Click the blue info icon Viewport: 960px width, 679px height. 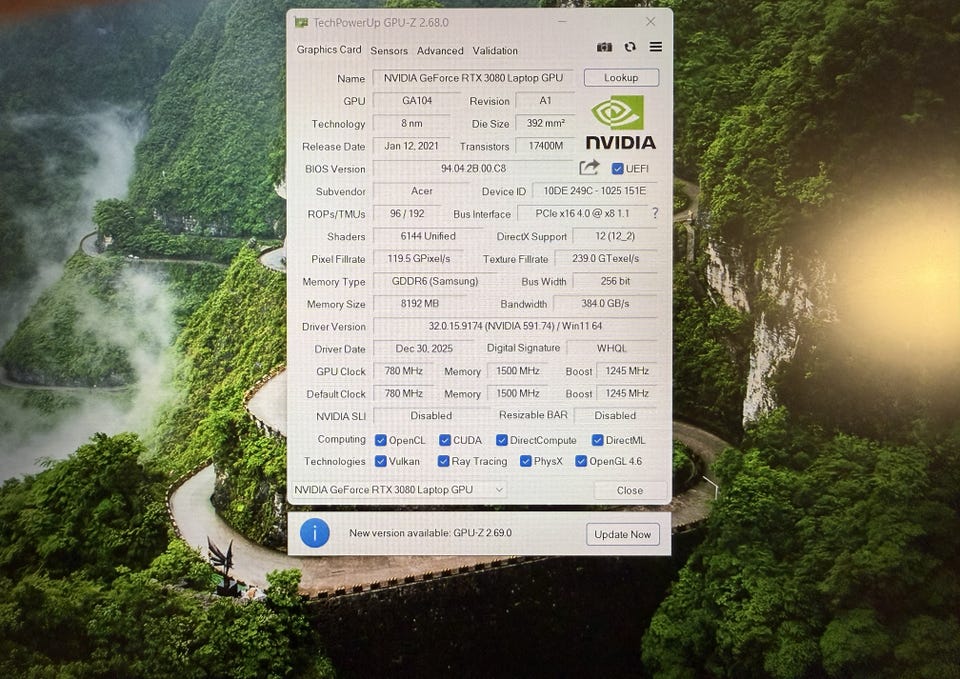(x=315, y=533)
